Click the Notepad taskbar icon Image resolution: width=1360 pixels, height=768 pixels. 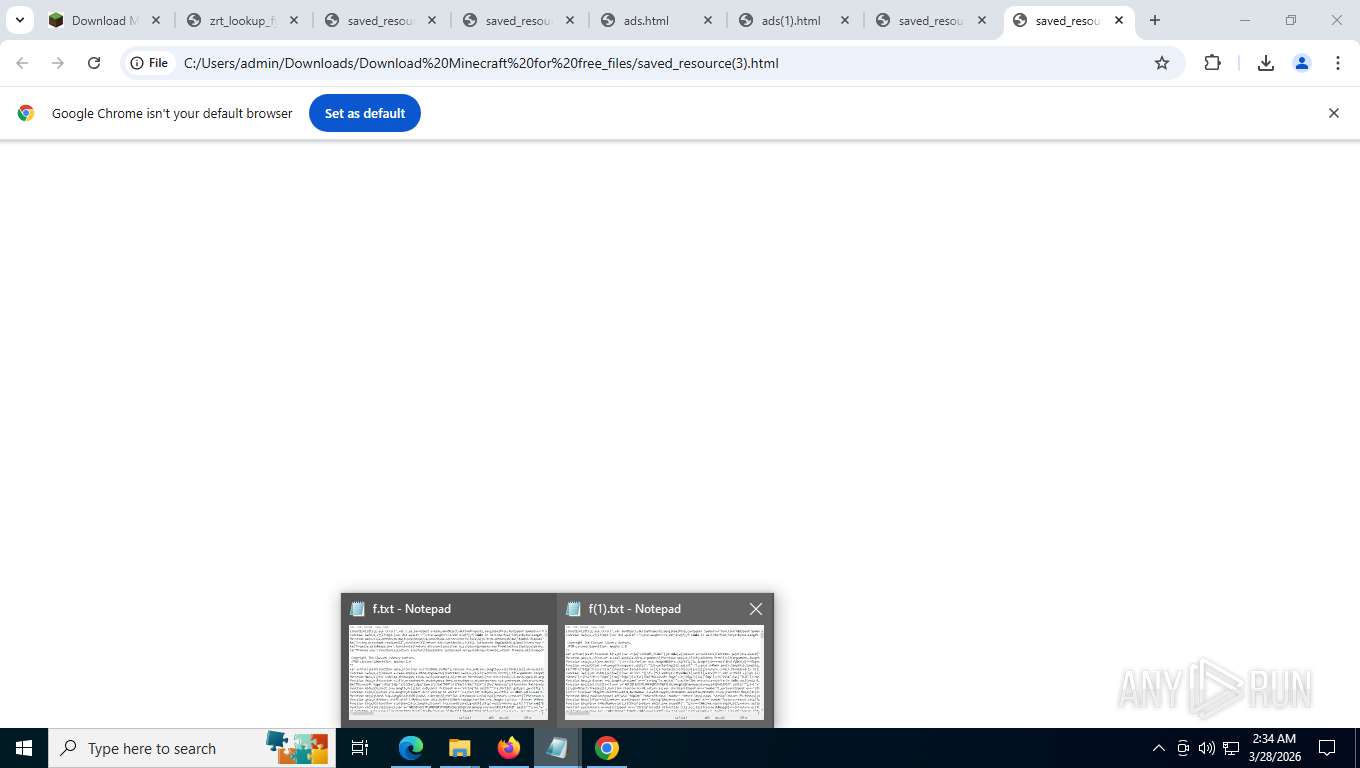[x=557, y=748]
